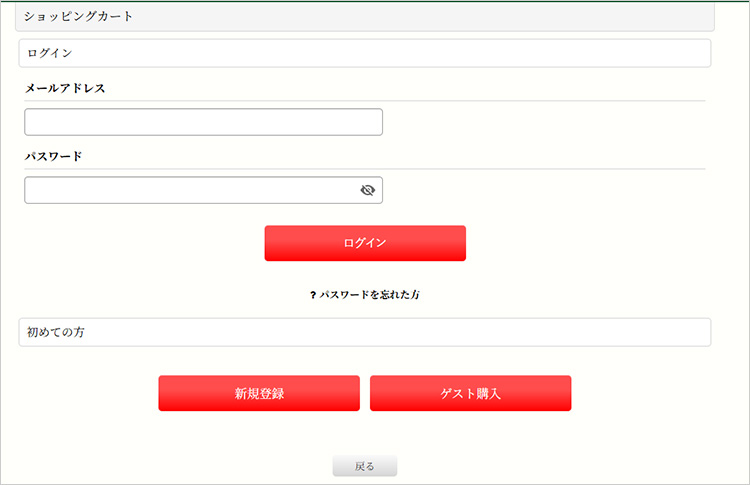Viewport: 750px width, 485px height.
Task: Click the パスワード field label
Action: tap(54, 156)
